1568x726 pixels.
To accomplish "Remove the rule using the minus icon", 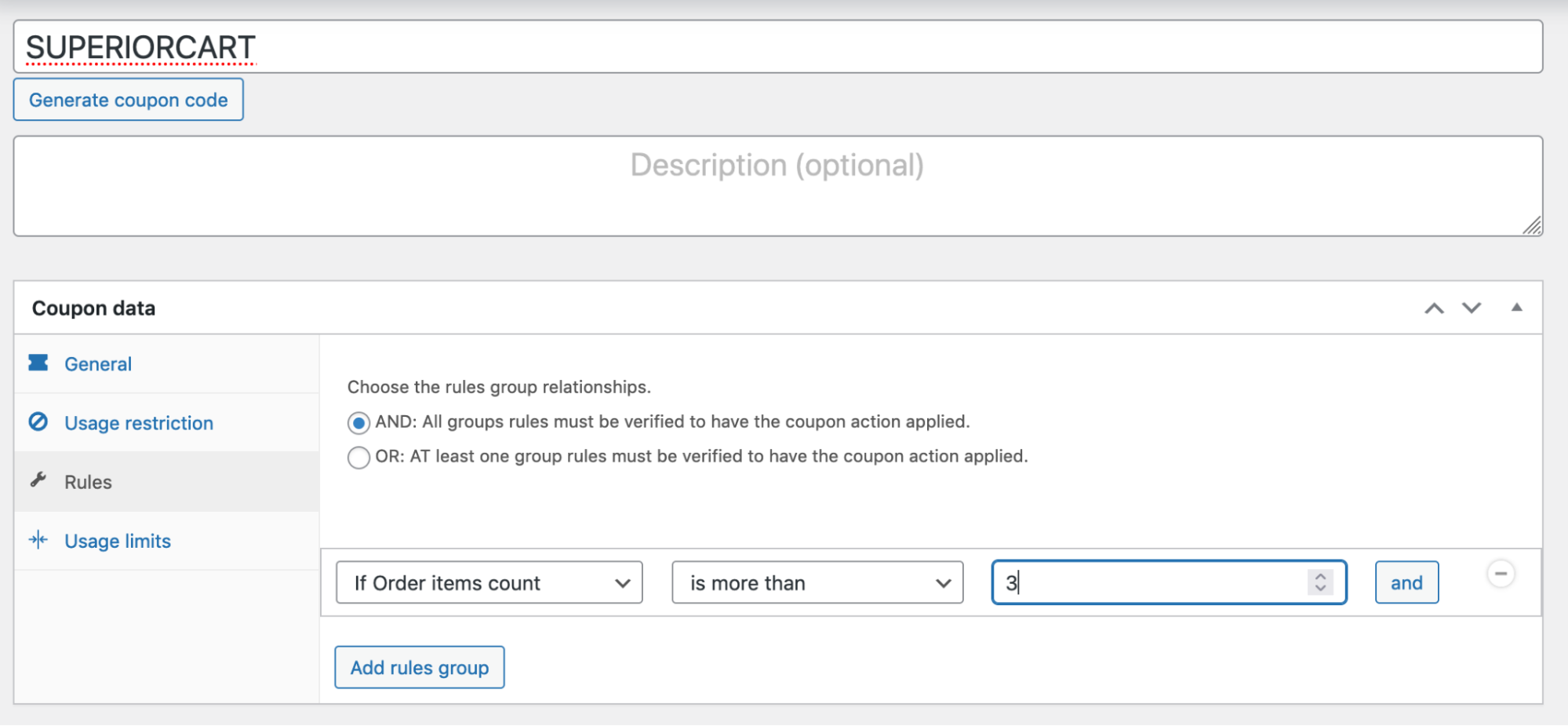I will pyautogui.click(x=1501, y=574).
